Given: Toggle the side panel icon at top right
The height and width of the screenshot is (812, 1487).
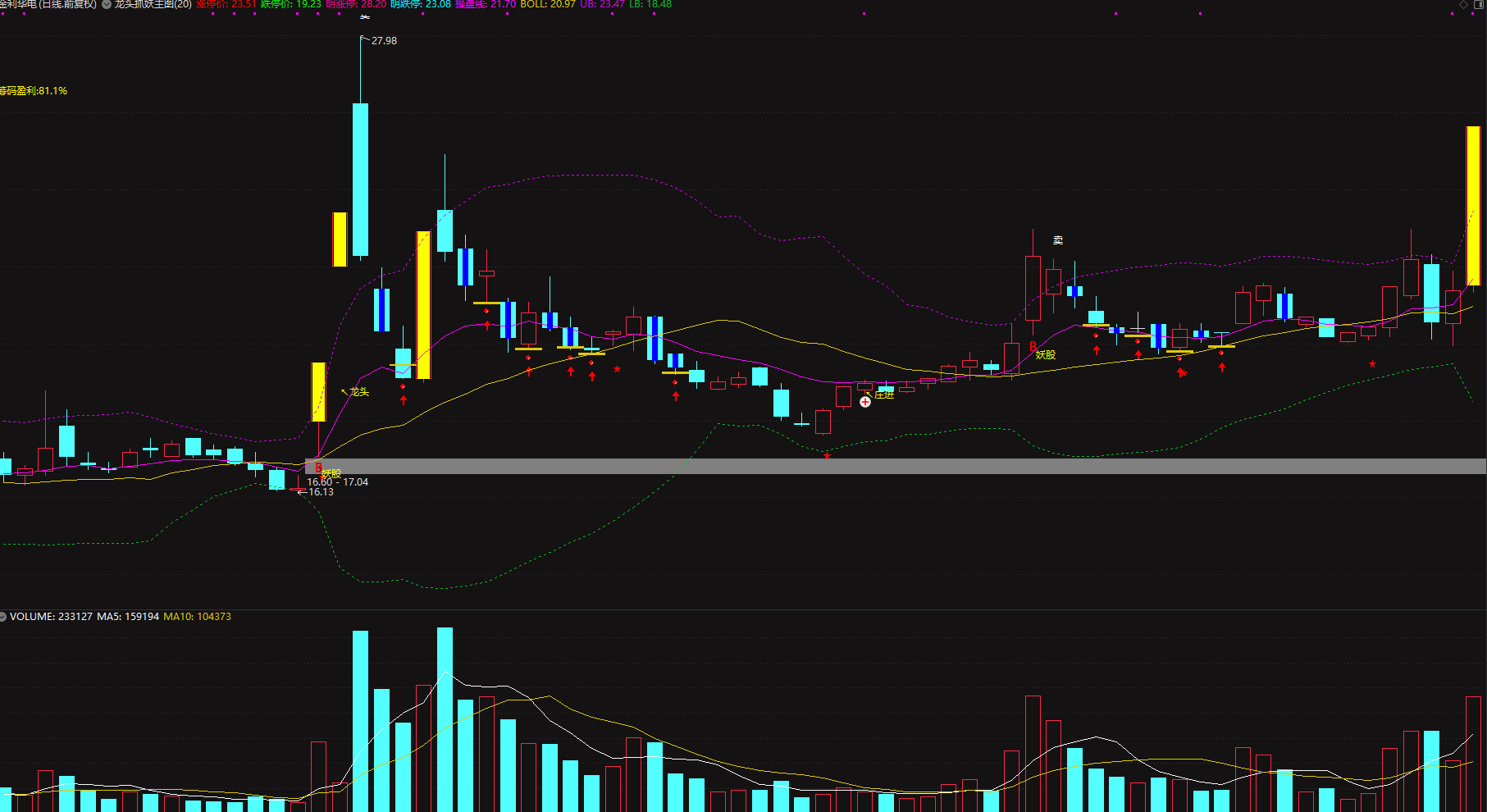Looking at the screenshot, I should 1479,5.
